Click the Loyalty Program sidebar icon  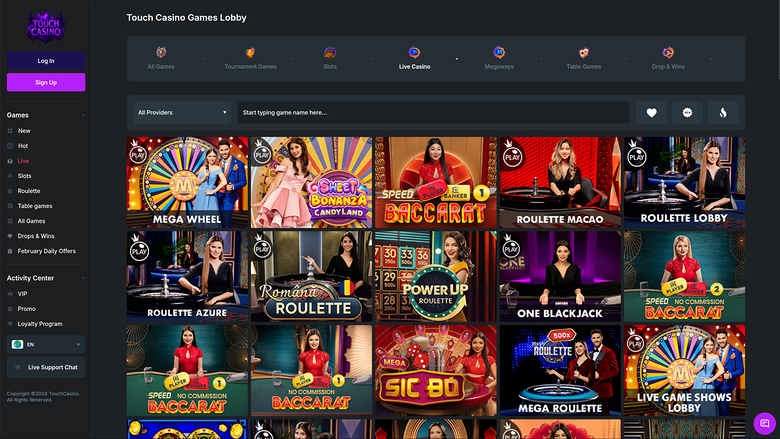(x=10, y=324)
